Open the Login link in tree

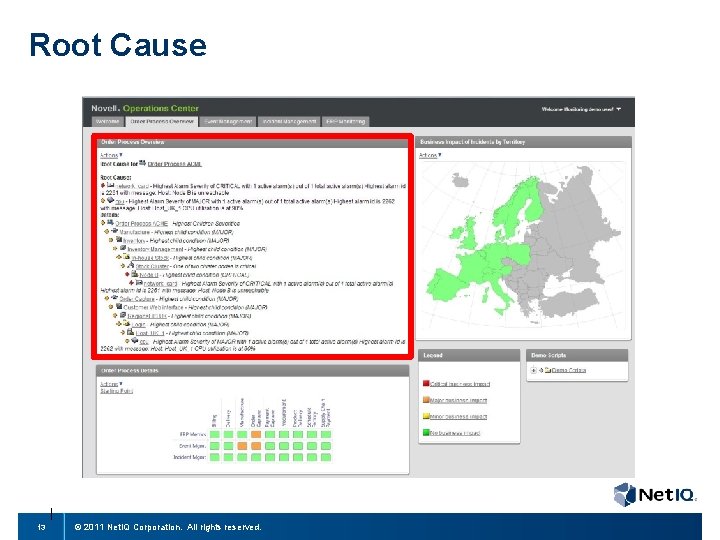point(139,325)
